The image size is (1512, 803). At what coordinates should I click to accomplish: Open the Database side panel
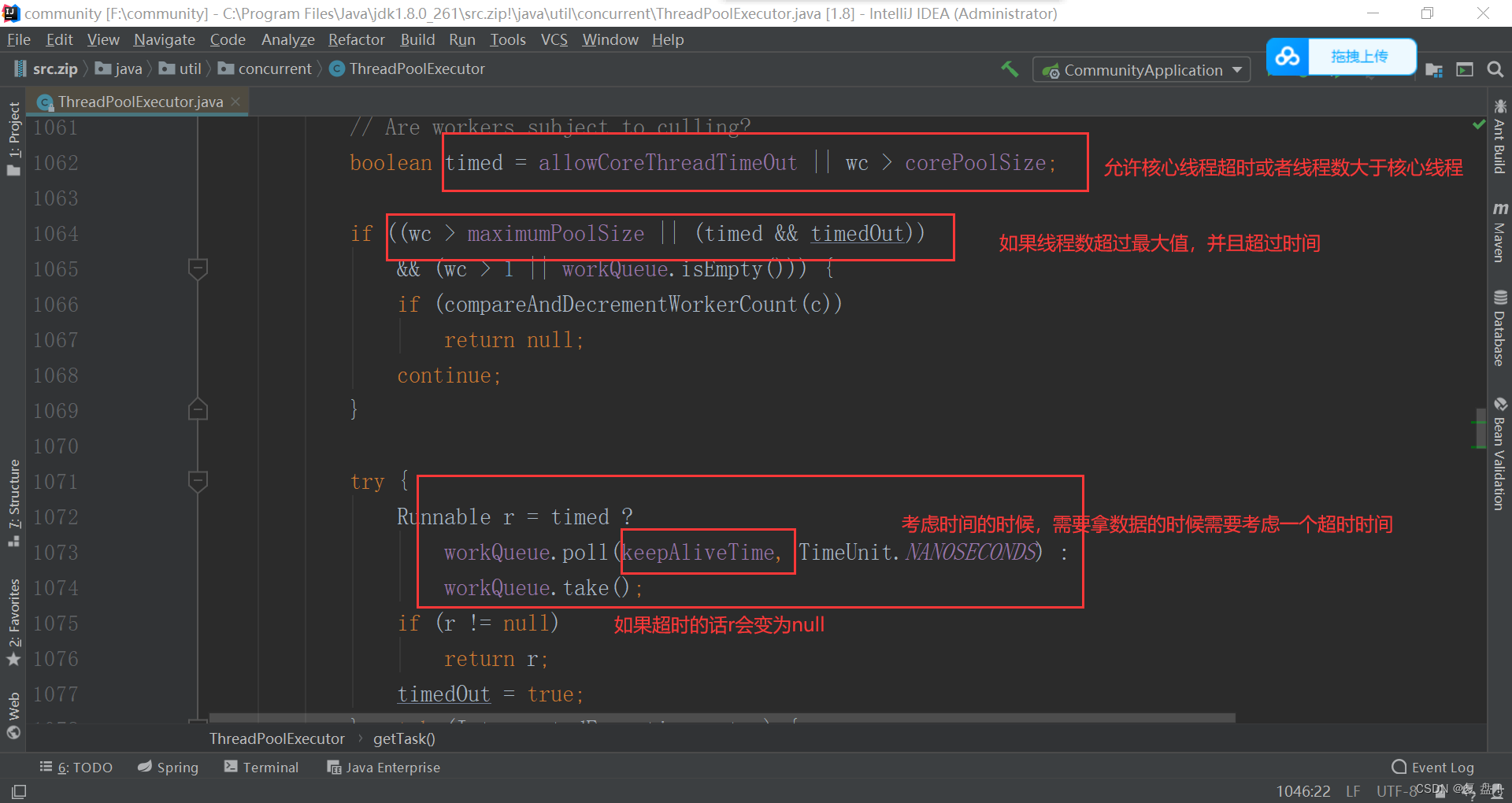pyautogui.click(x=1499, y=328)
